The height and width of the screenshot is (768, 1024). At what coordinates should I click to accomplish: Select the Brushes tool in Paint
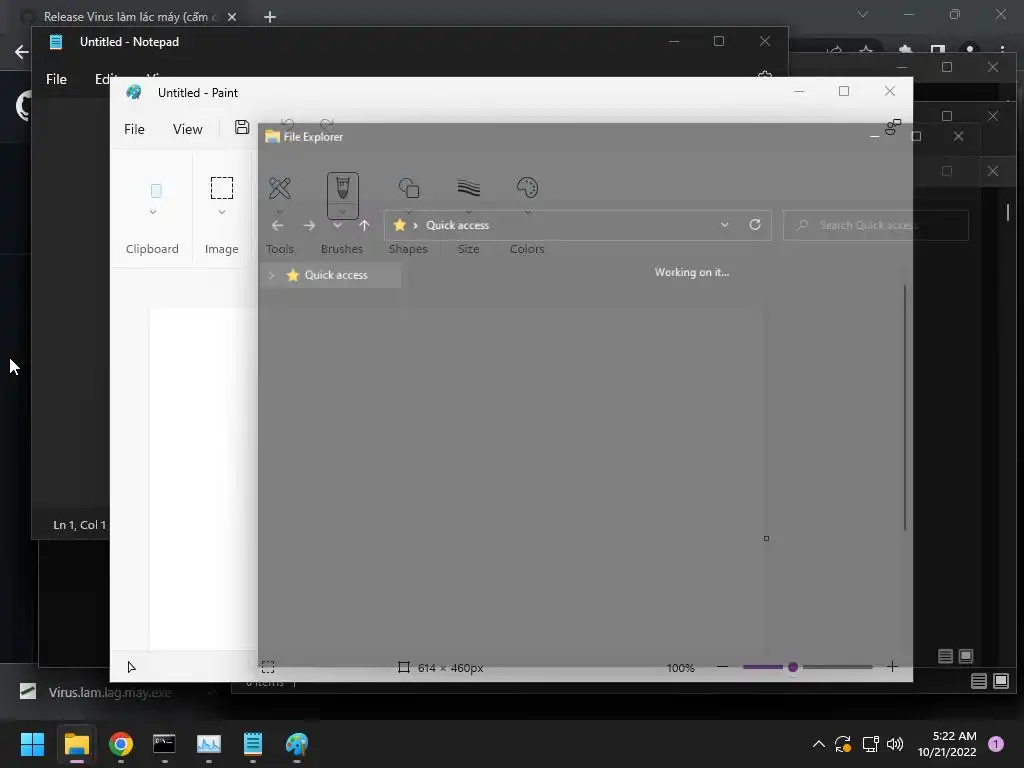tap(342, 189)
